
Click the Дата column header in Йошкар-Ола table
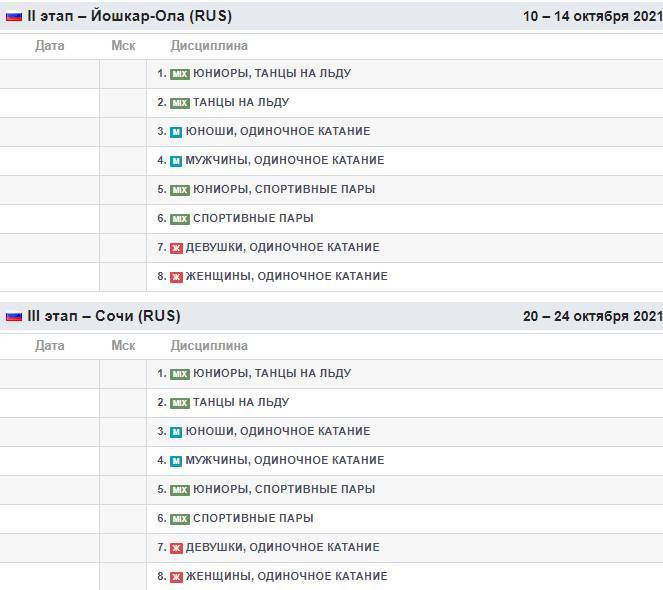click(x=50, y=46)
